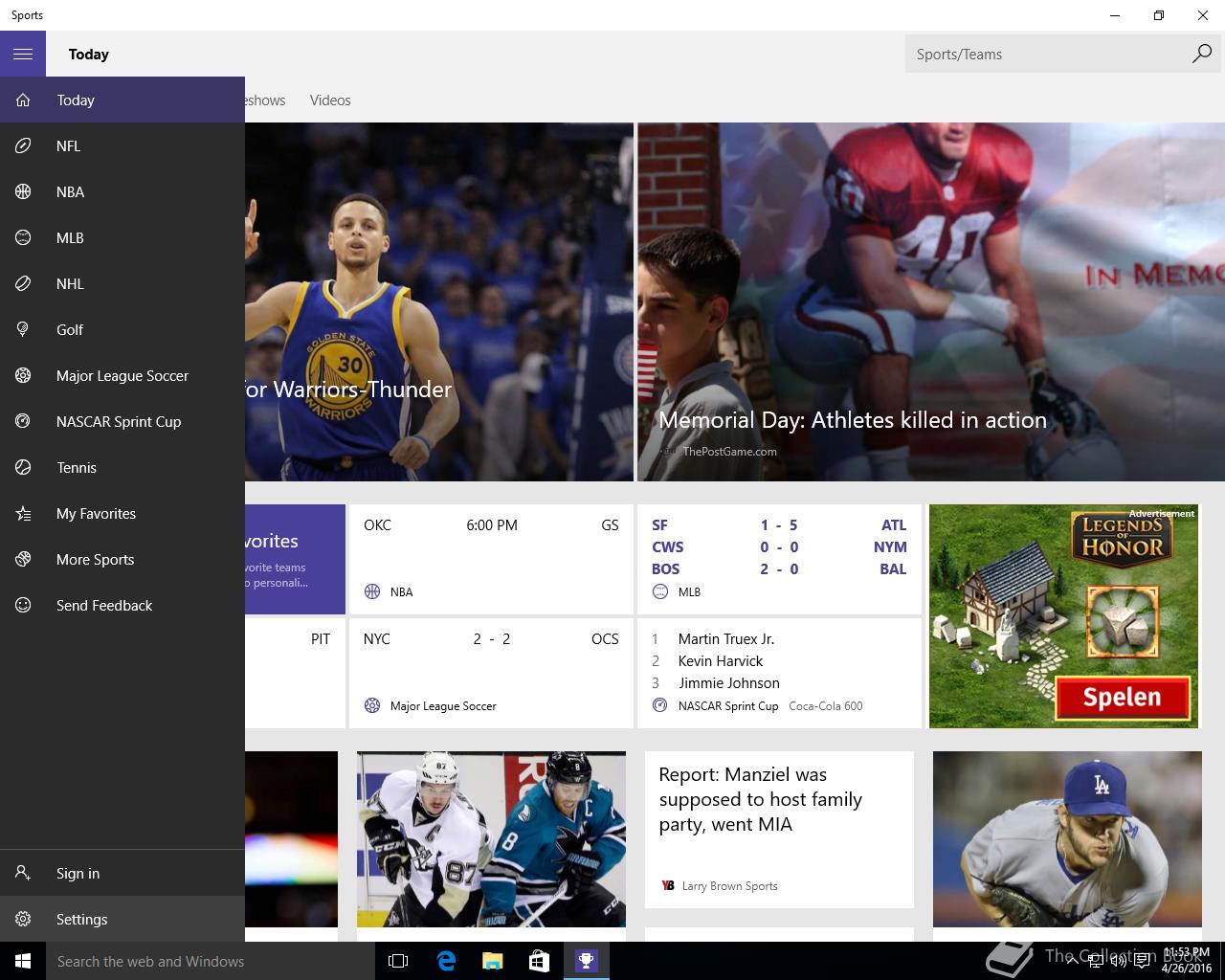Viewport: 1225px width, 980px height.
Task: Click the NFL football icon
Action: point(23,145)
